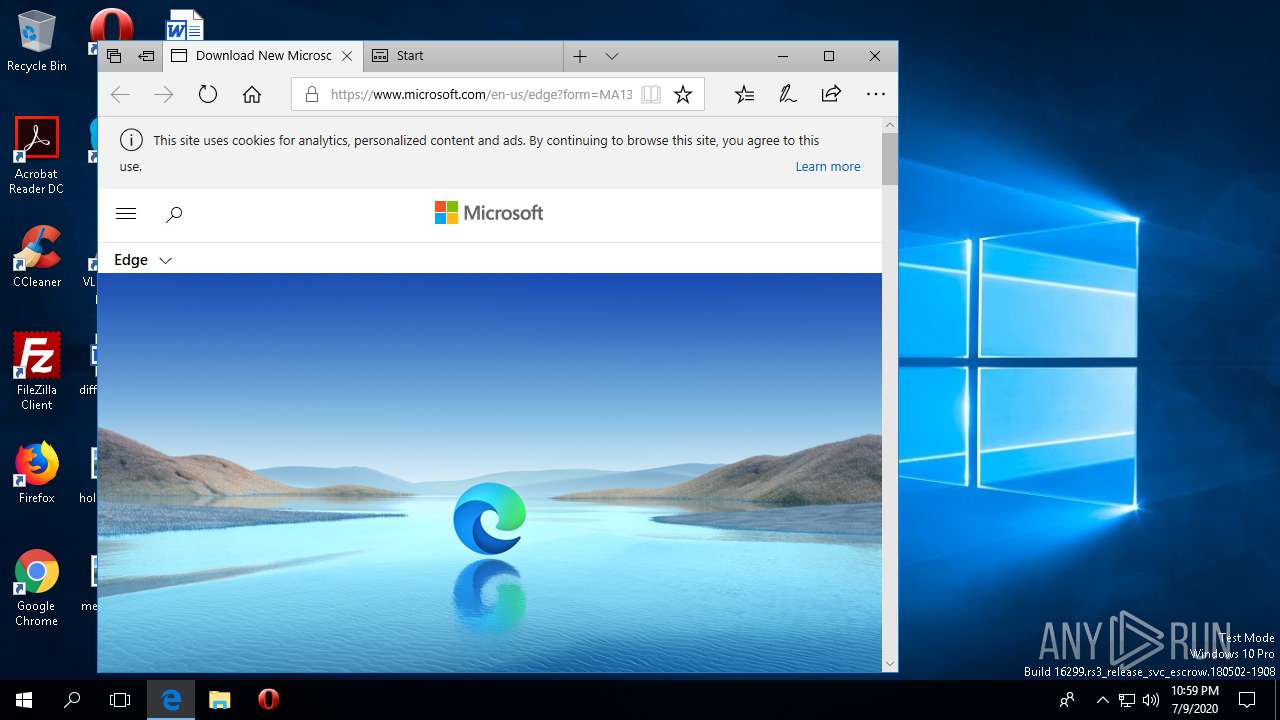This screenshot has width=1280, height=720.
Task: Open a new tab with plus button
Action: click(580, 56)
